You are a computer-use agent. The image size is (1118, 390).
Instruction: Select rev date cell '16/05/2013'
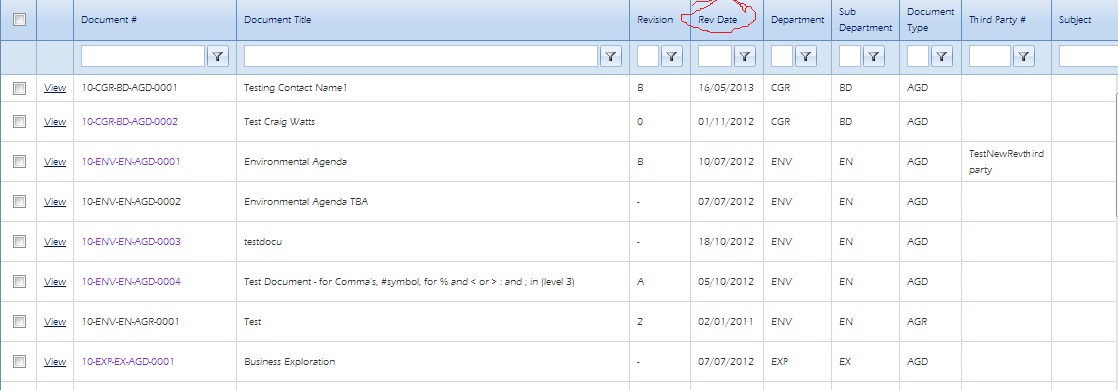pos(726,88)
